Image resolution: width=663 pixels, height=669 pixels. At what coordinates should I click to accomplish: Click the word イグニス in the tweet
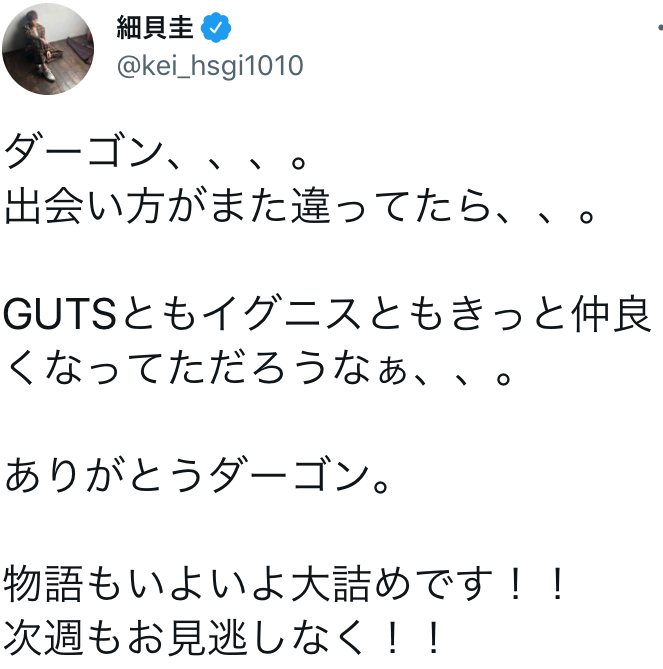point(281,314)
